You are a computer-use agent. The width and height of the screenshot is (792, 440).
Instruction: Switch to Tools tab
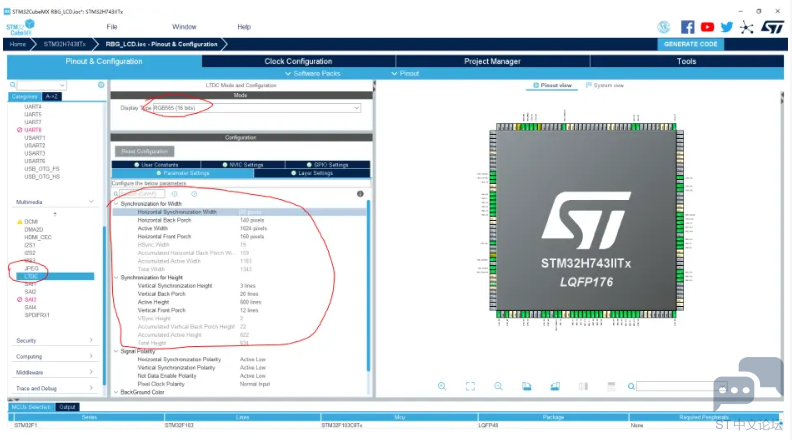pos(686,61)
